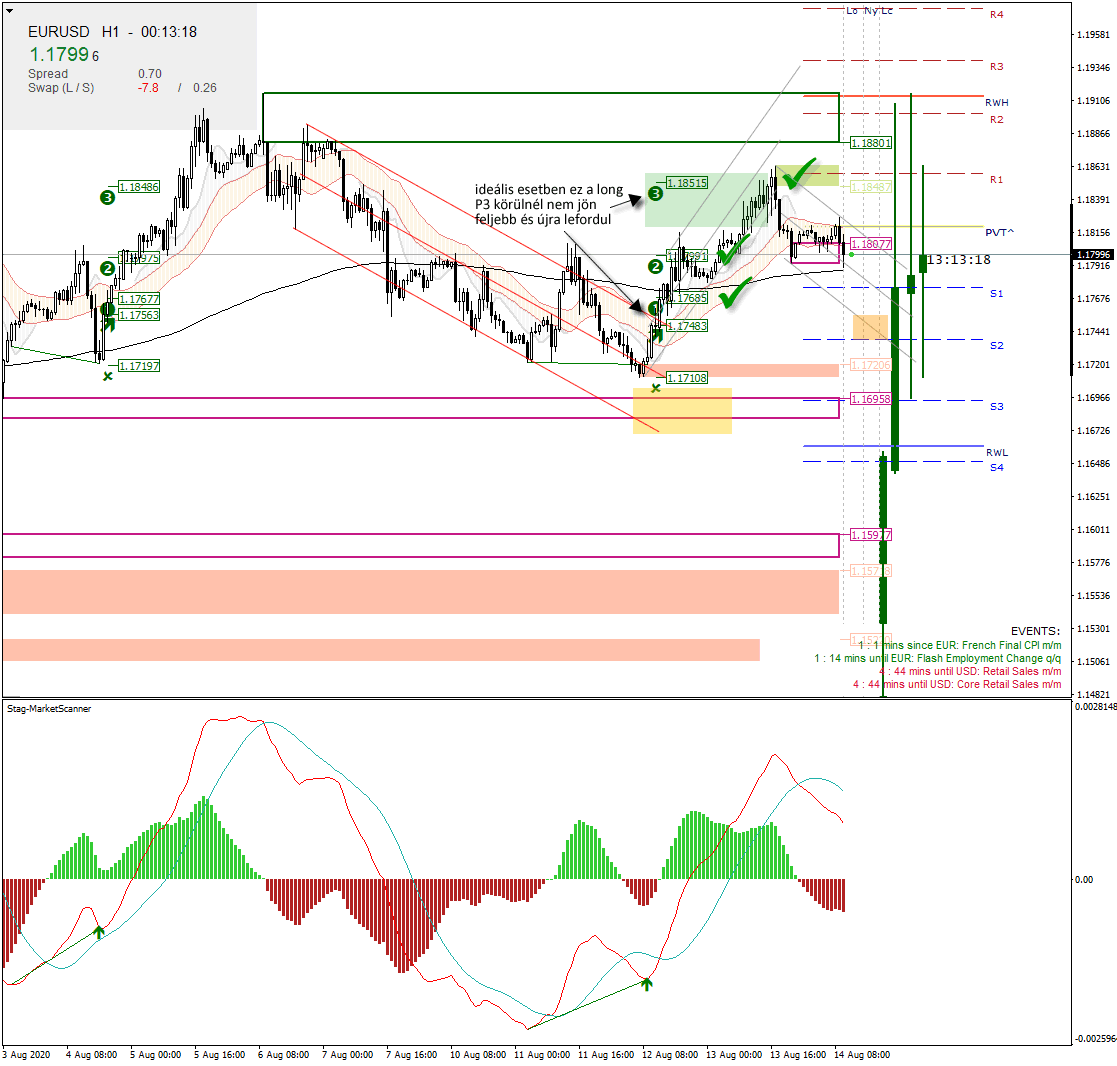1117x1066 pixels.
Task: Click the R4 resistance level label
Action: pyautogui.click(x=996, y=15)
